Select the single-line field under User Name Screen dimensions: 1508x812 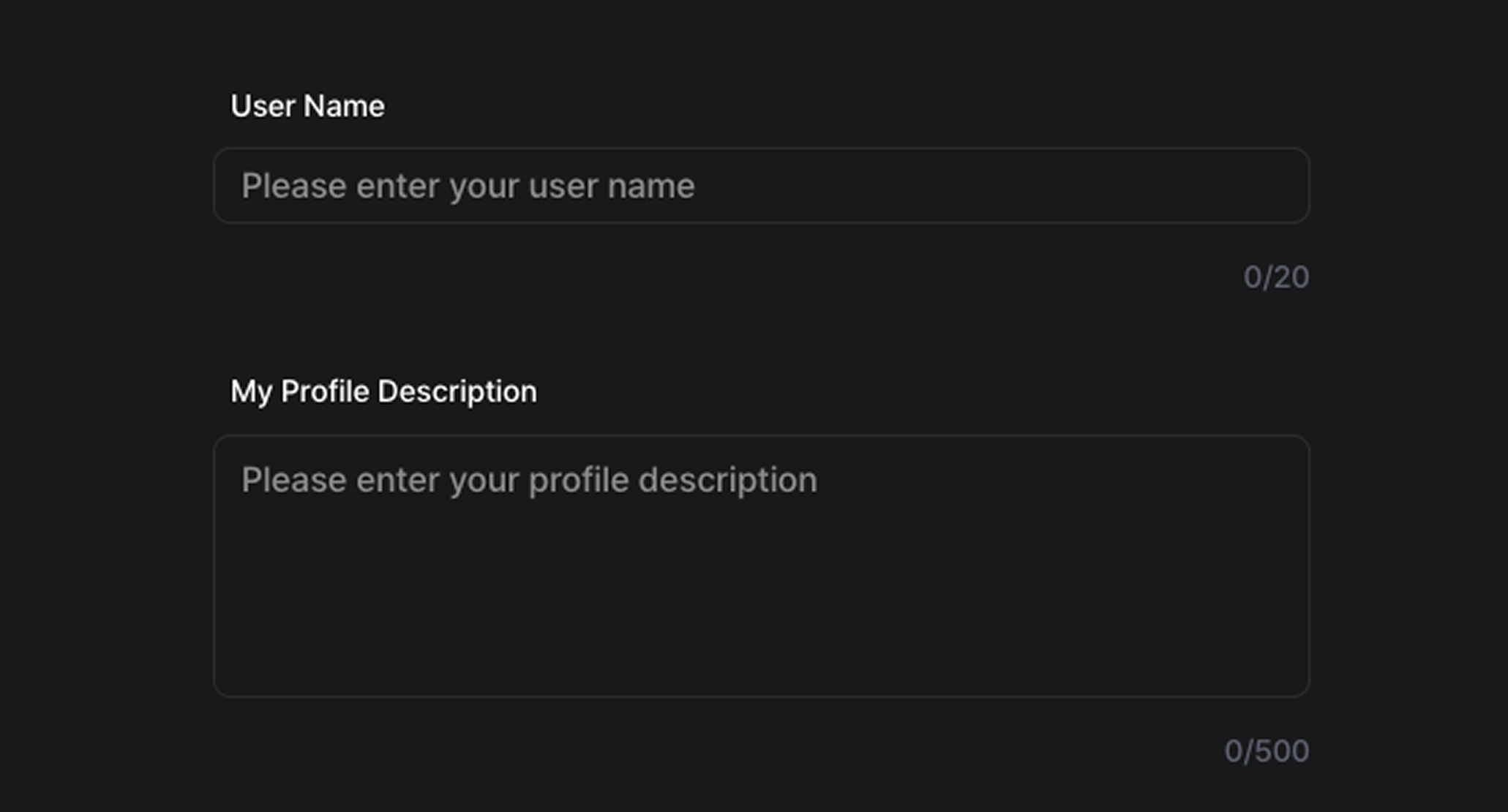(761, 186)
